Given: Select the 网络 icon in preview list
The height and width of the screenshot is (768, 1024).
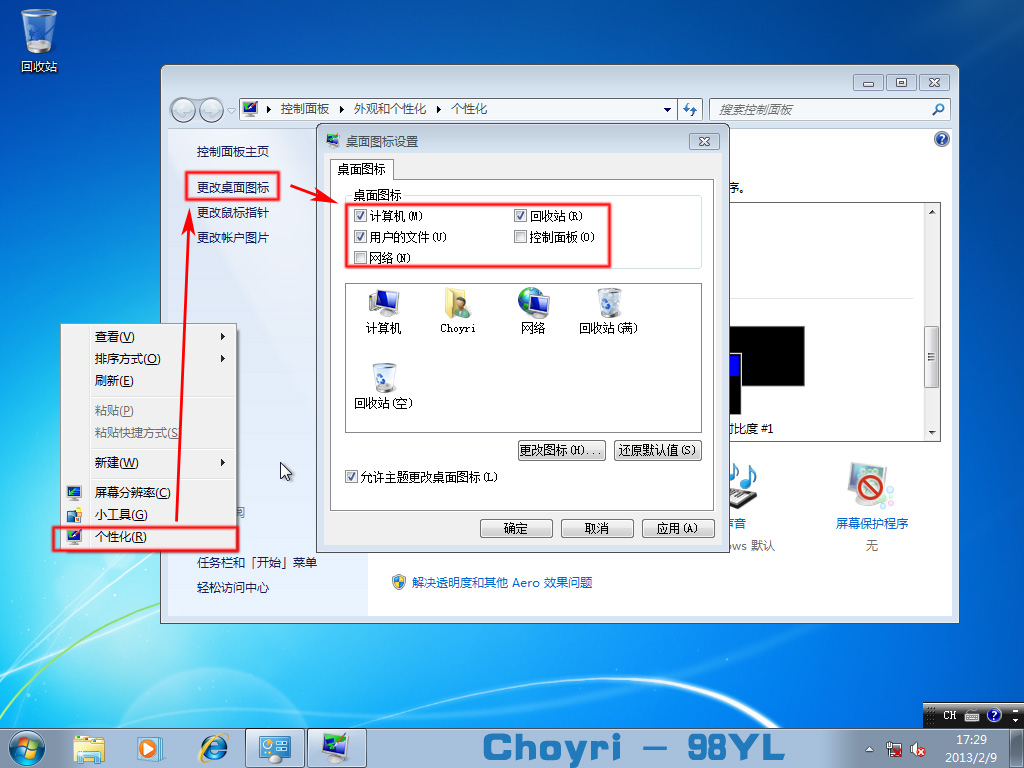Looking at the screenshot, I should (533, 311).
